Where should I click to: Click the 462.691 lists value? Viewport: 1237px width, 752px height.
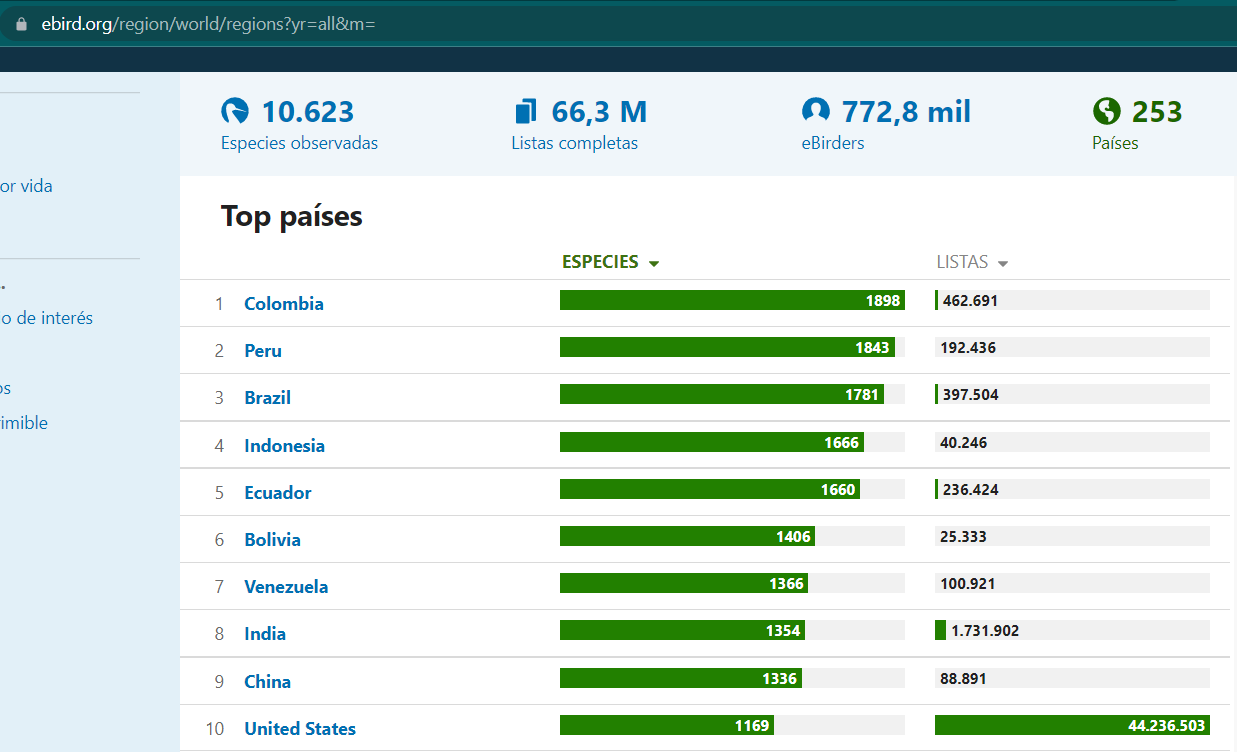[970, 300]
